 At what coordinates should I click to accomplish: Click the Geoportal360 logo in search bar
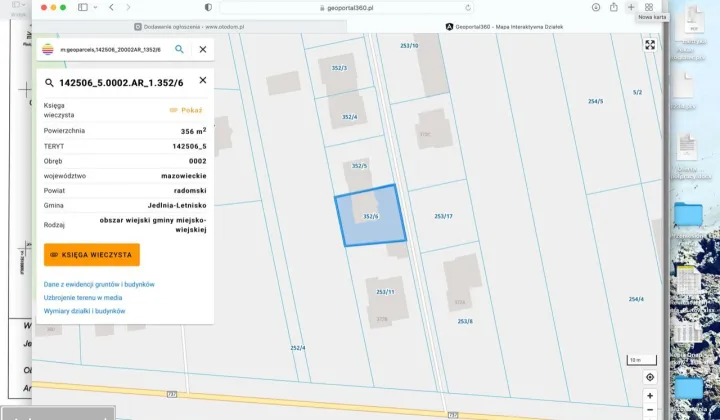click(x=48, y=48)
